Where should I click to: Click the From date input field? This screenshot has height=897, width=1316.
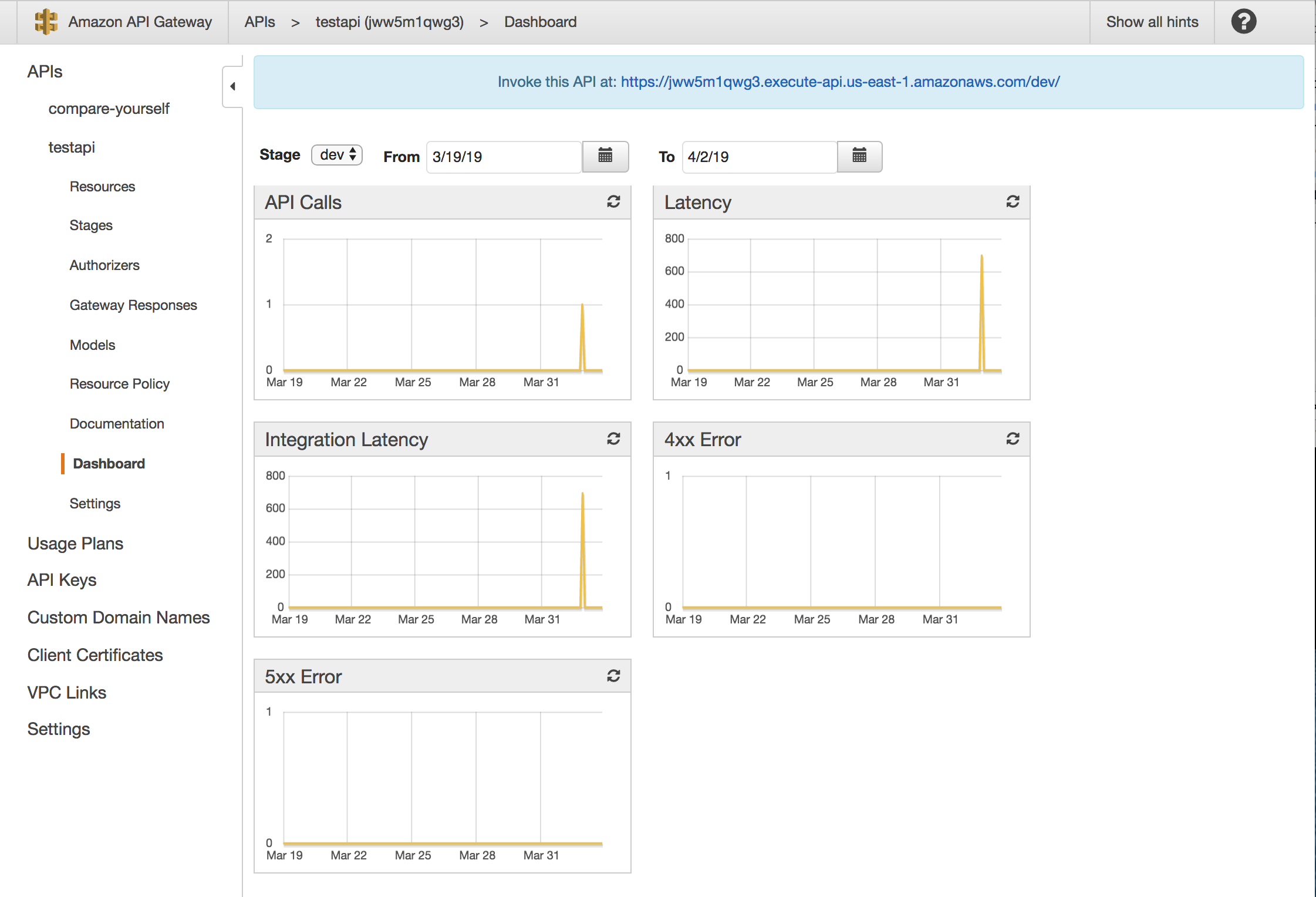[504, 157]
